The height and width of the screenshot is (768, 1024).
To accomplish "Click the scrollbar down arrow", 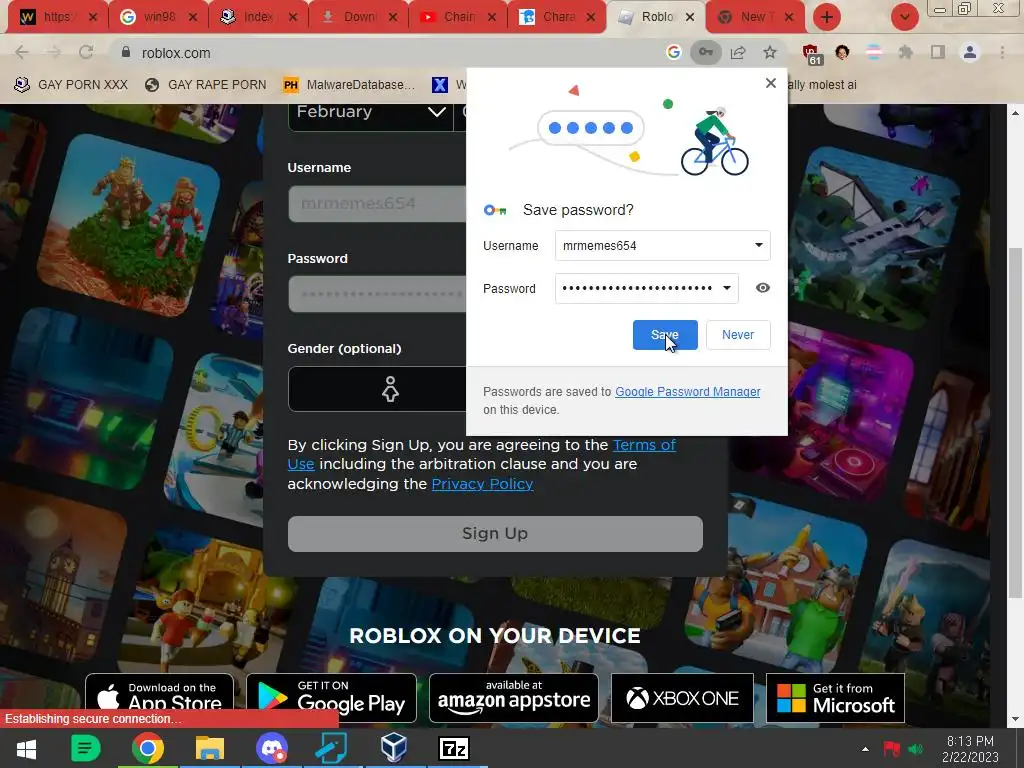I will pos(1015,719).
